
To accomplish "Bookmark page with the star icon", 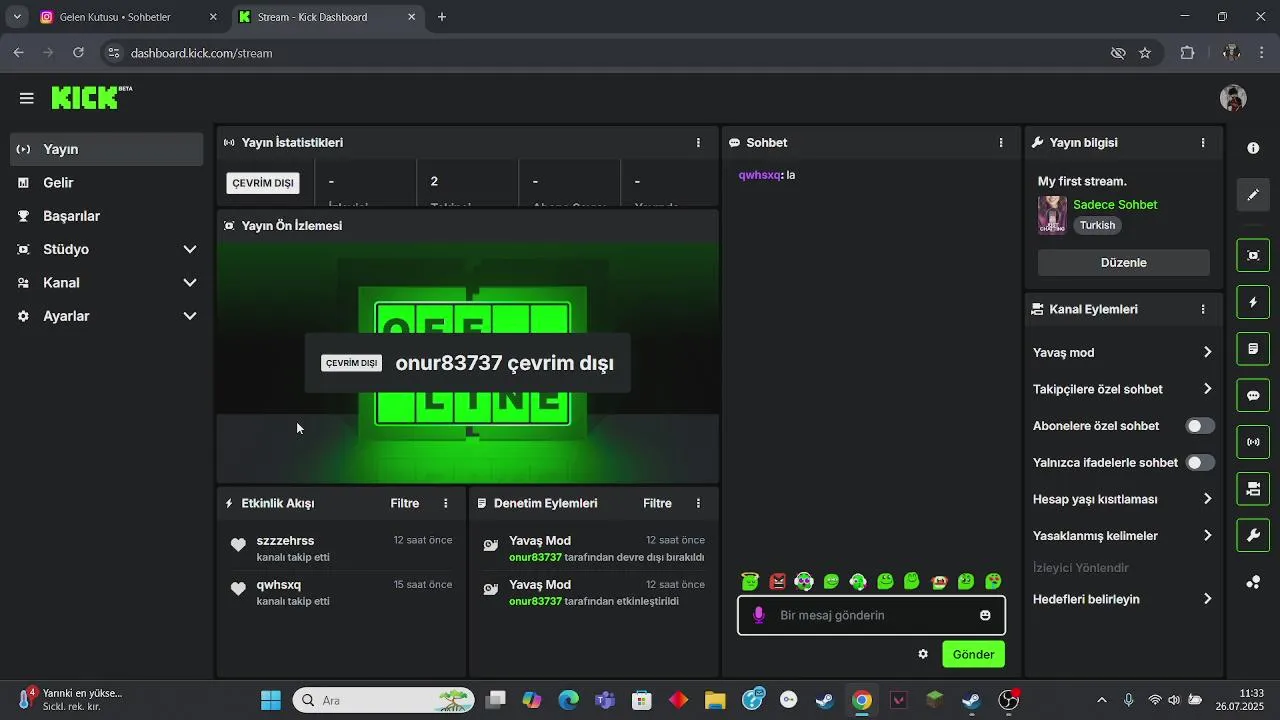I will (1145, 53).
